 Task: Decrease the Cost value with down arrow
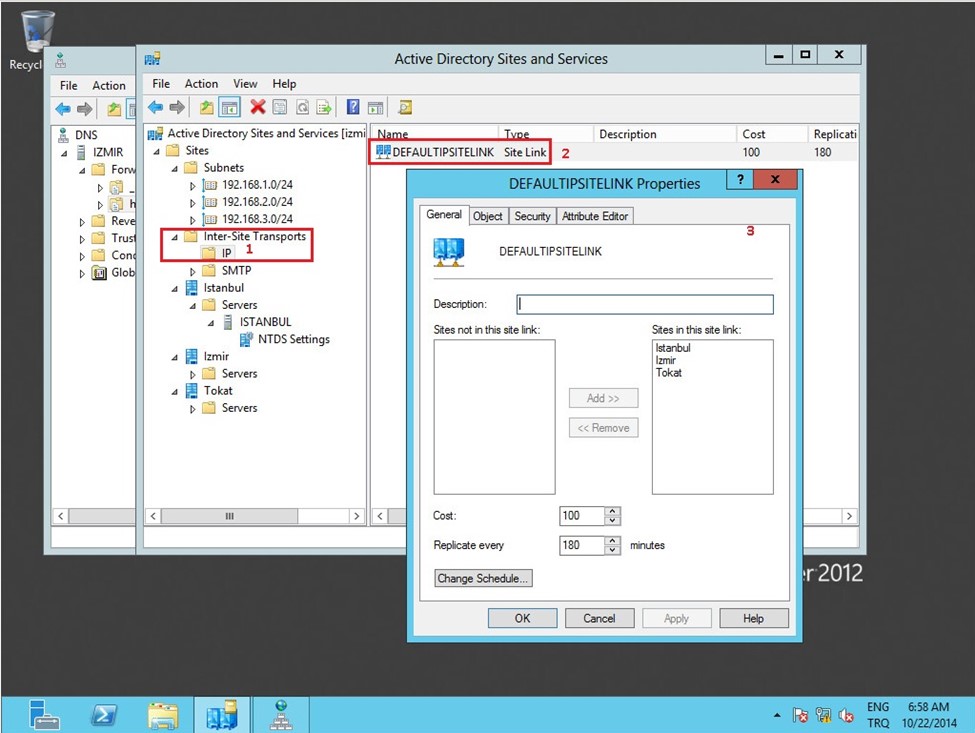pyautogui.click(x=612, y=520)
